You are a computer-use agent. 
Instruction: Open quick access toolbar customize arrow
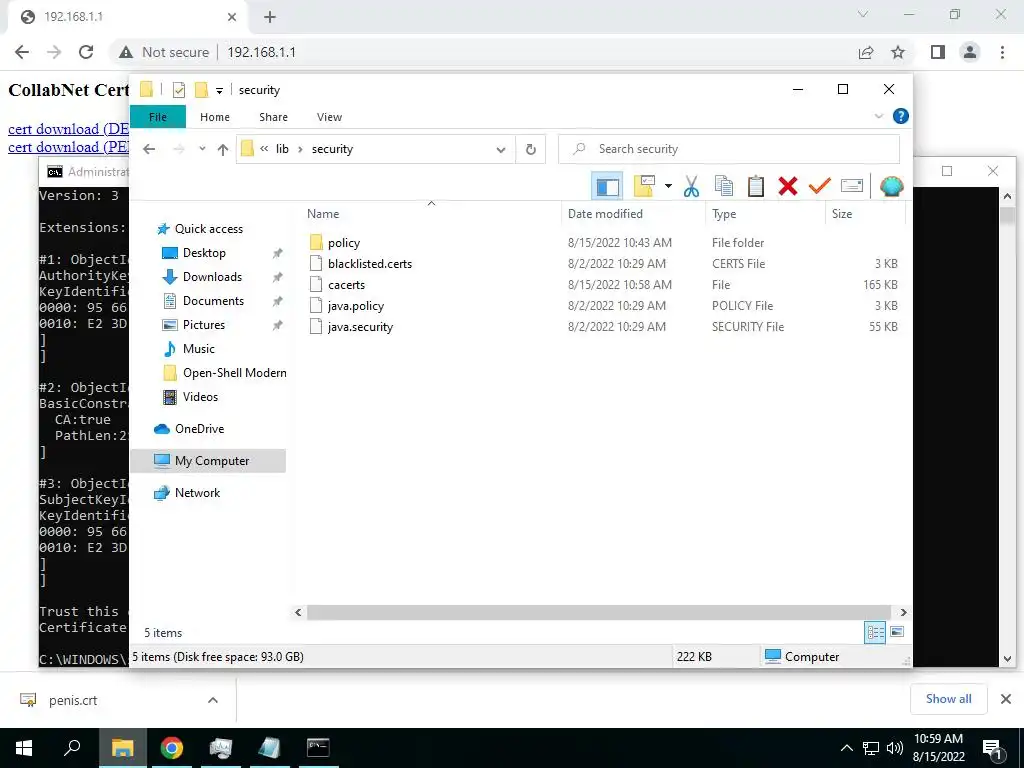[219, 91]
